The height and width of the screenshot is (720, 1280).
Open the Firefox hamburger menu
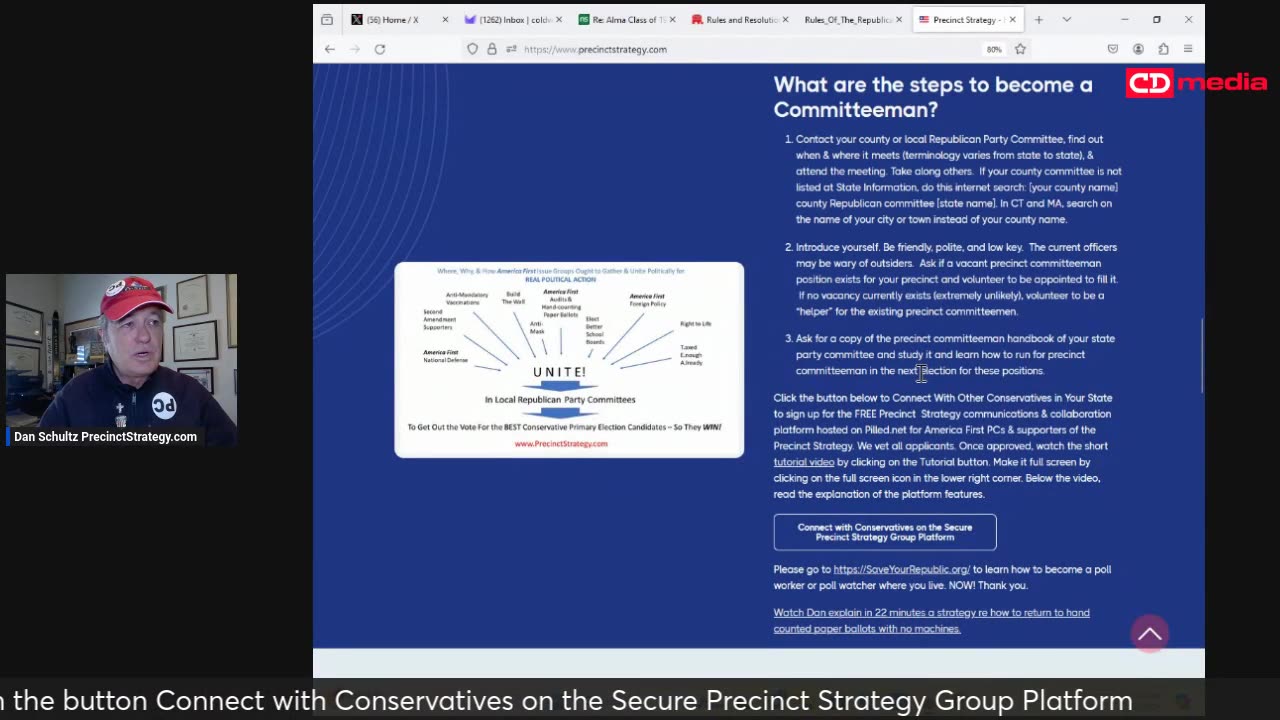tap(1188, 49)
